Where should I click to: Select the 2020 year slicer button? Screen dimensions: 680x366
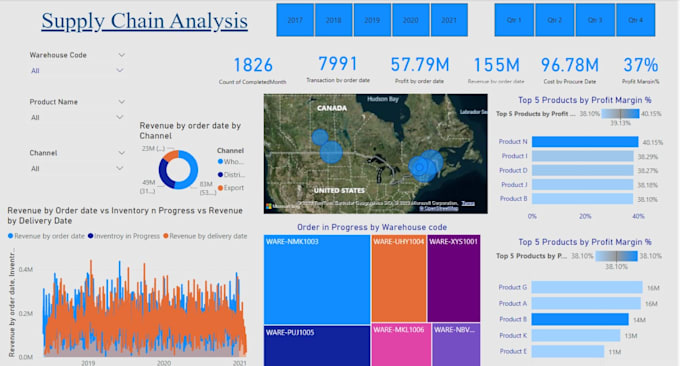click(411, 20)
